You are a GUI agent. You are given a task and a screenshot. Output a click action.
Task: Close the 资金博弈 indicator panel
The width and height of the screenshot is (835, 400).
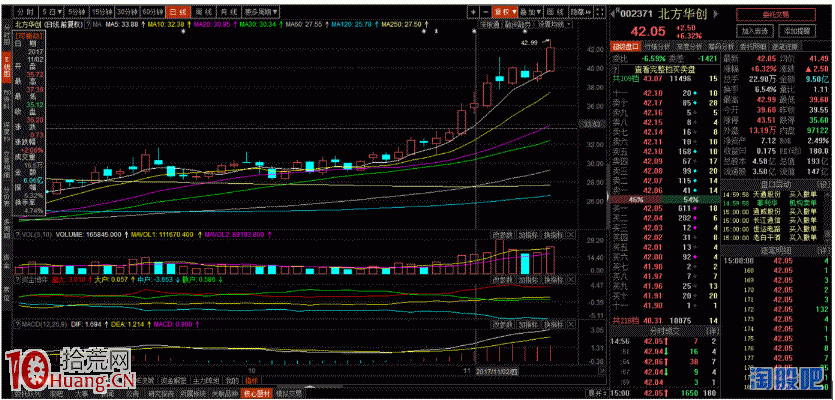point(570,279)
